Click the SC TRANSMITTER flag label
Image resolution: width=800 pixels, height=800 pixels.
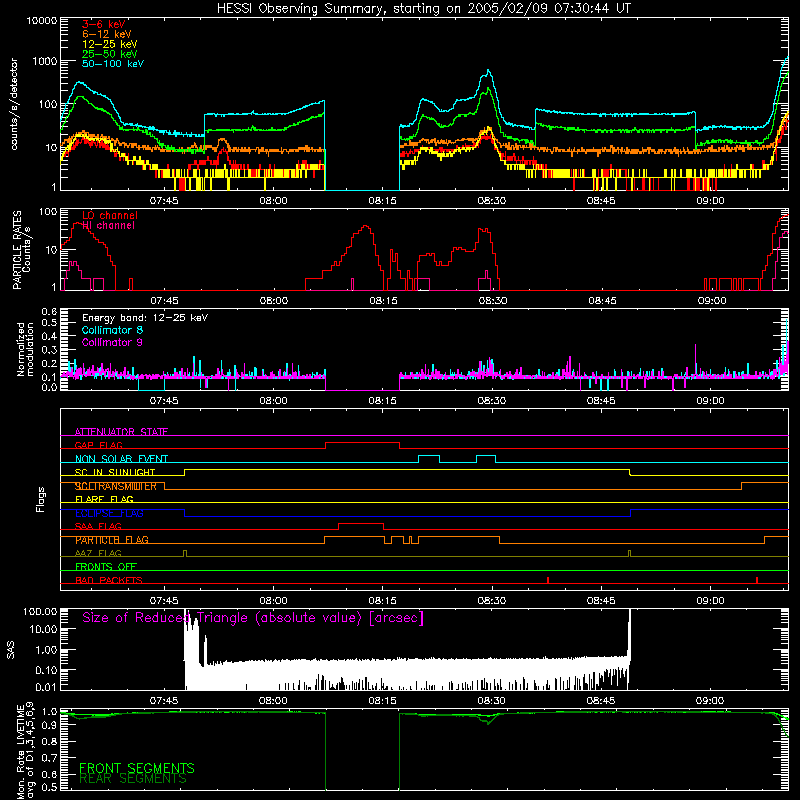coord(115,486)
